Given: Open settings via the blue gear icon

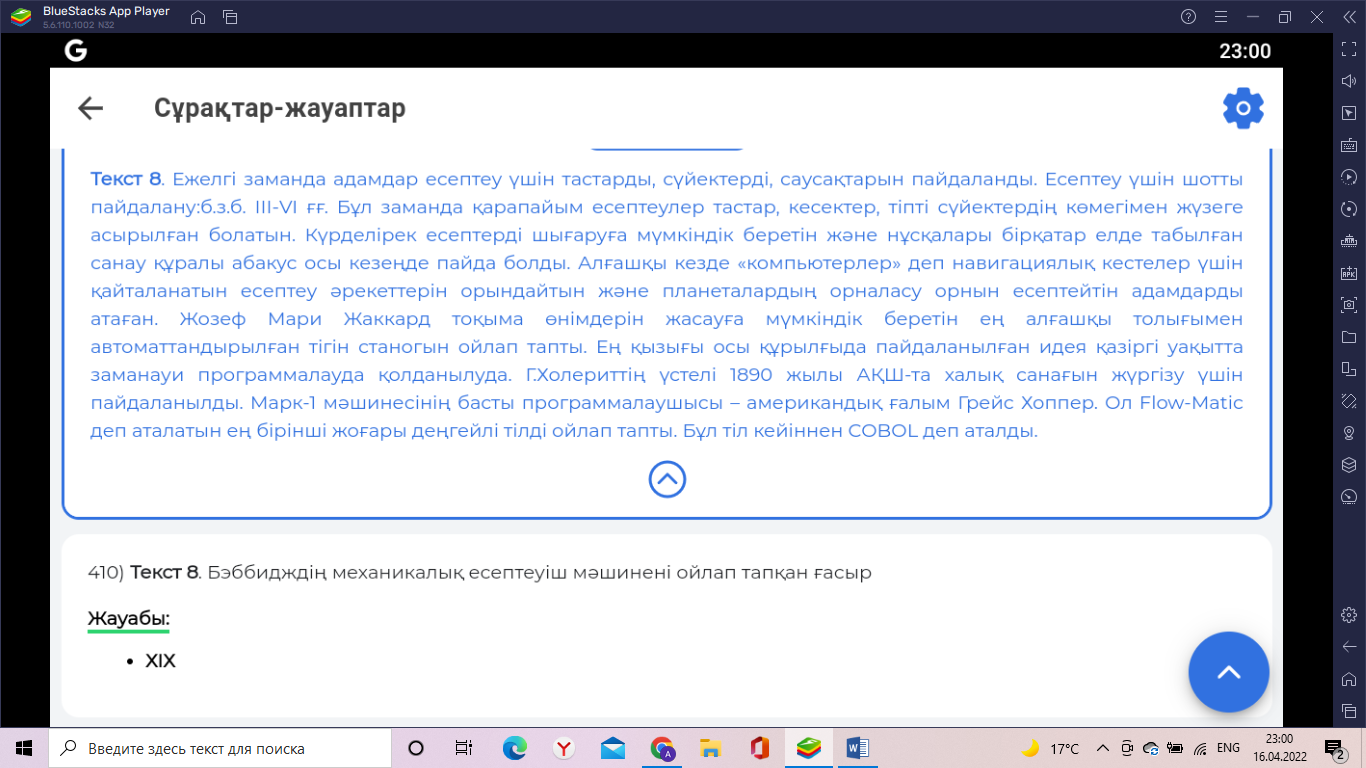Looking at the screenshot, I should pyautogui.click(x=1243, y=108).
